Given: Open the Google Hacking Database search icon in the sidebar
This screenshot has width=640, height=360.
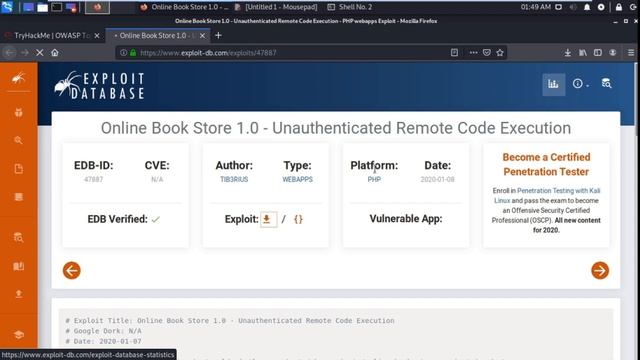Looking at the screenshot, I should [x=18, y=140].
